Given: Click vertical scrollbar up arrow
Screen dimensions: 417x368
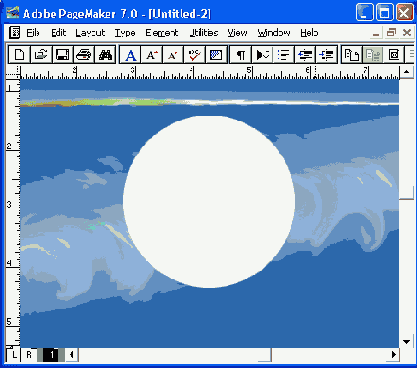Looking at the screenshot, I should click(x=407, y=72).
